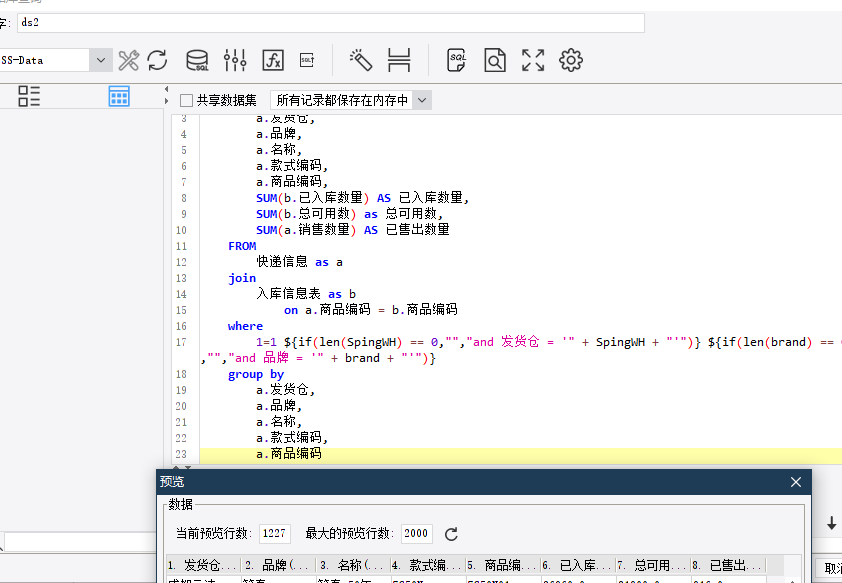Click the 发货仓 column header
The height and width of the screenshot is (583, 842).
click(204, 565)
